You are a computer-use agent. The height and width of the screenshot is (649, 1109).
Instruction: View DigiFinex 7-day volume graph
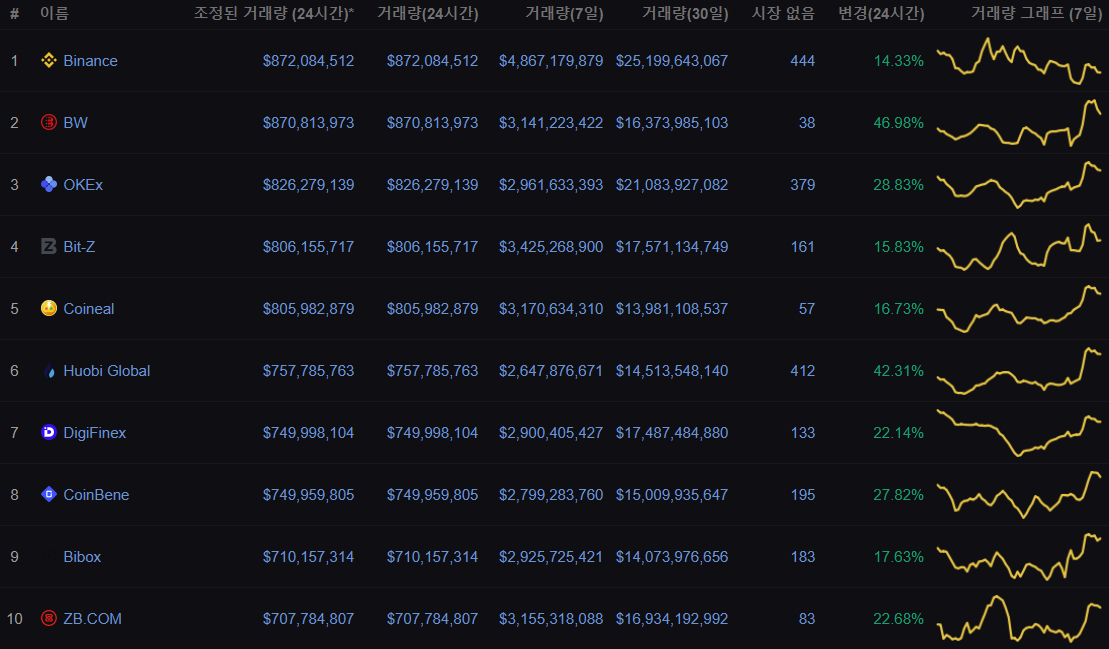(x=1019, y=433)
